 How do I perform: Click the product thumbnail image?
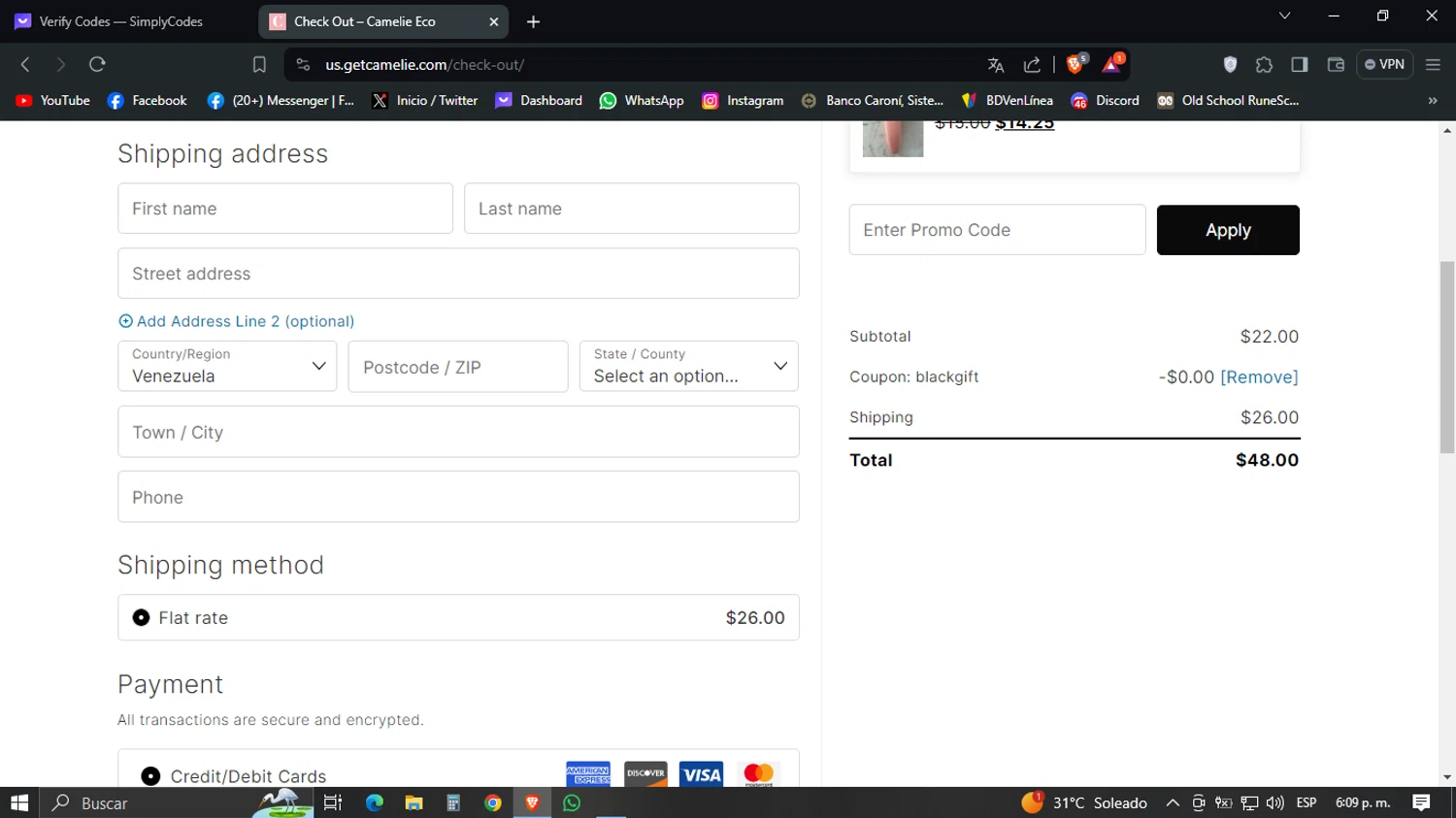(x=893, y=139)
